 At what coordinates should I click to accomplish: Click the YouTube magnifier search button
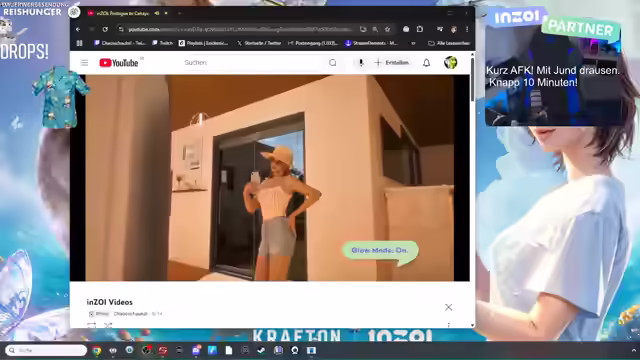(333, 63)
